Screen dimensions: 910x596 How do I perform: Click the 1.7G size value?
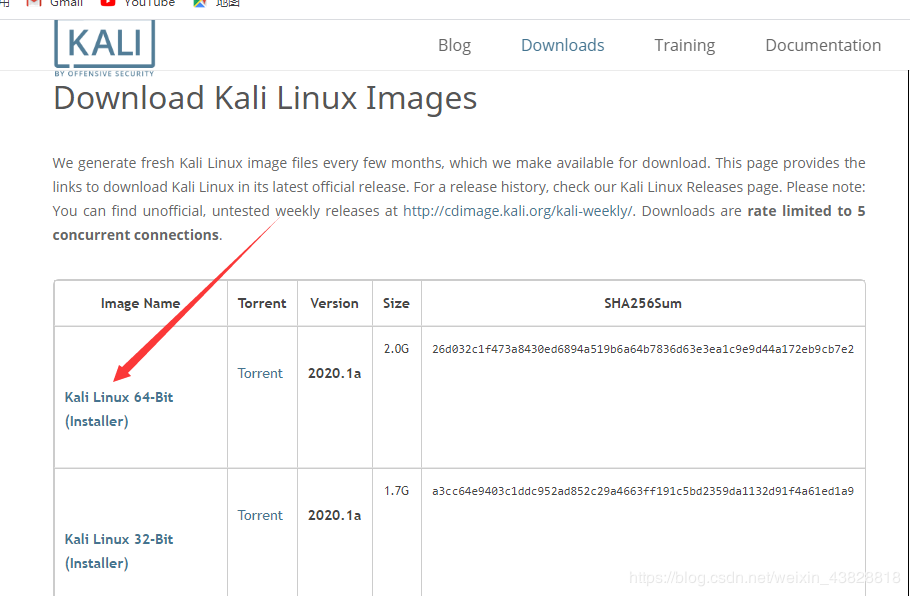396,491
